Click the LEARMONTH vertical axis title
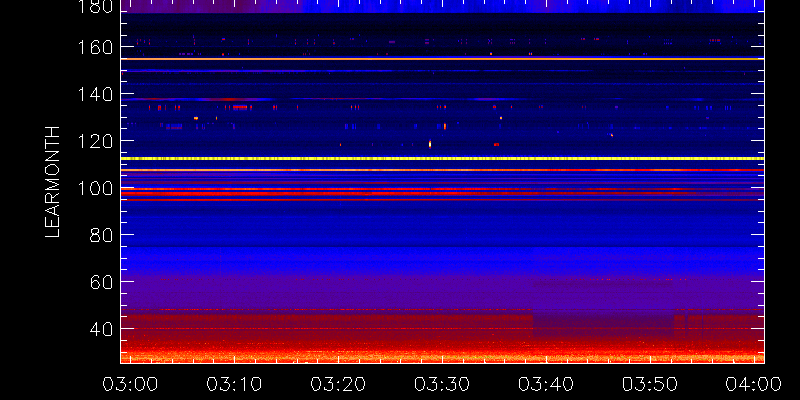Screen dimensions: 800x400 coord(53,182)
